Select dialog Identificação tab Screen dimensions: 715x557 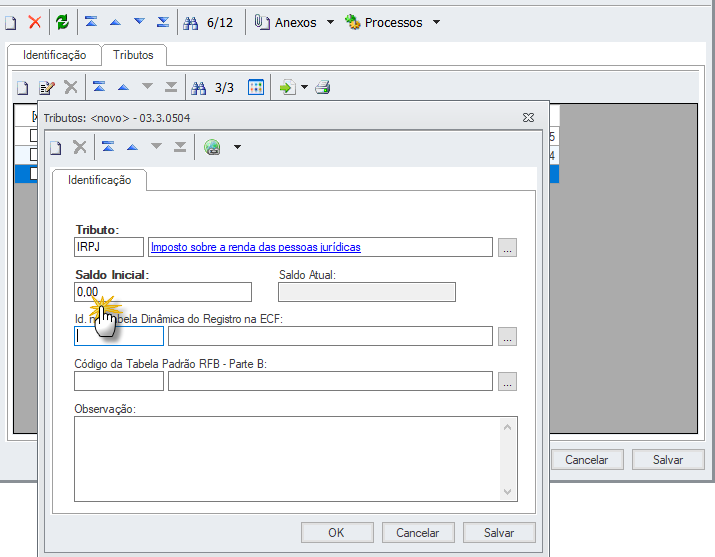[99, 180]
